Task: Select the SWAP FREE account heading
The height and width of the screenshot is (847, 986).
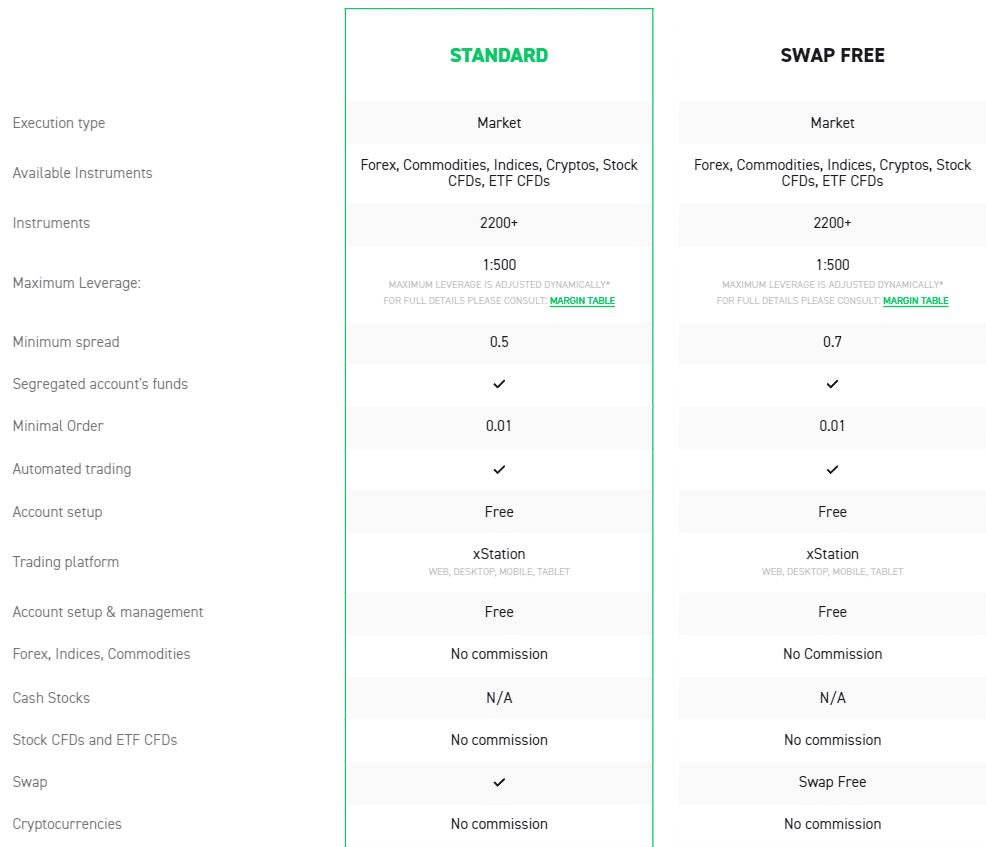Action: point(833,55)
